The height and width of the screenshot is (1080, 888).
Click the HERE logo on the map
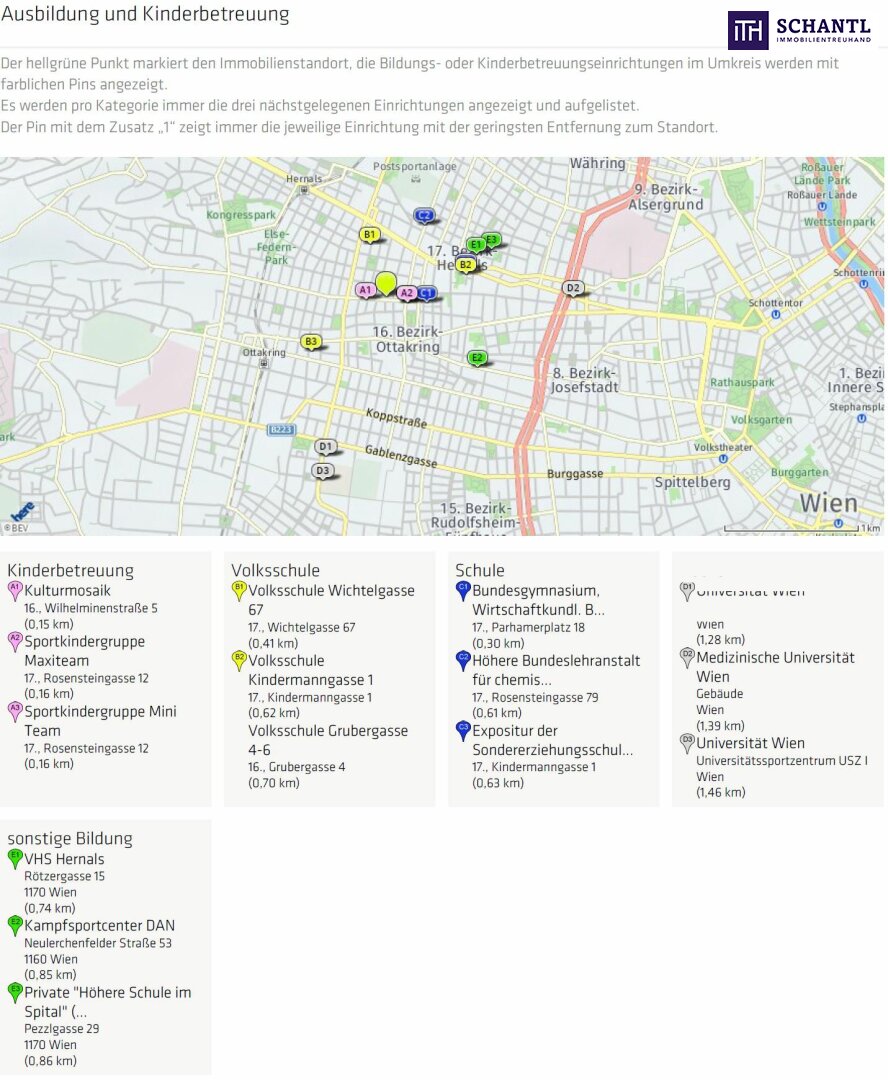tap(23, 512)
